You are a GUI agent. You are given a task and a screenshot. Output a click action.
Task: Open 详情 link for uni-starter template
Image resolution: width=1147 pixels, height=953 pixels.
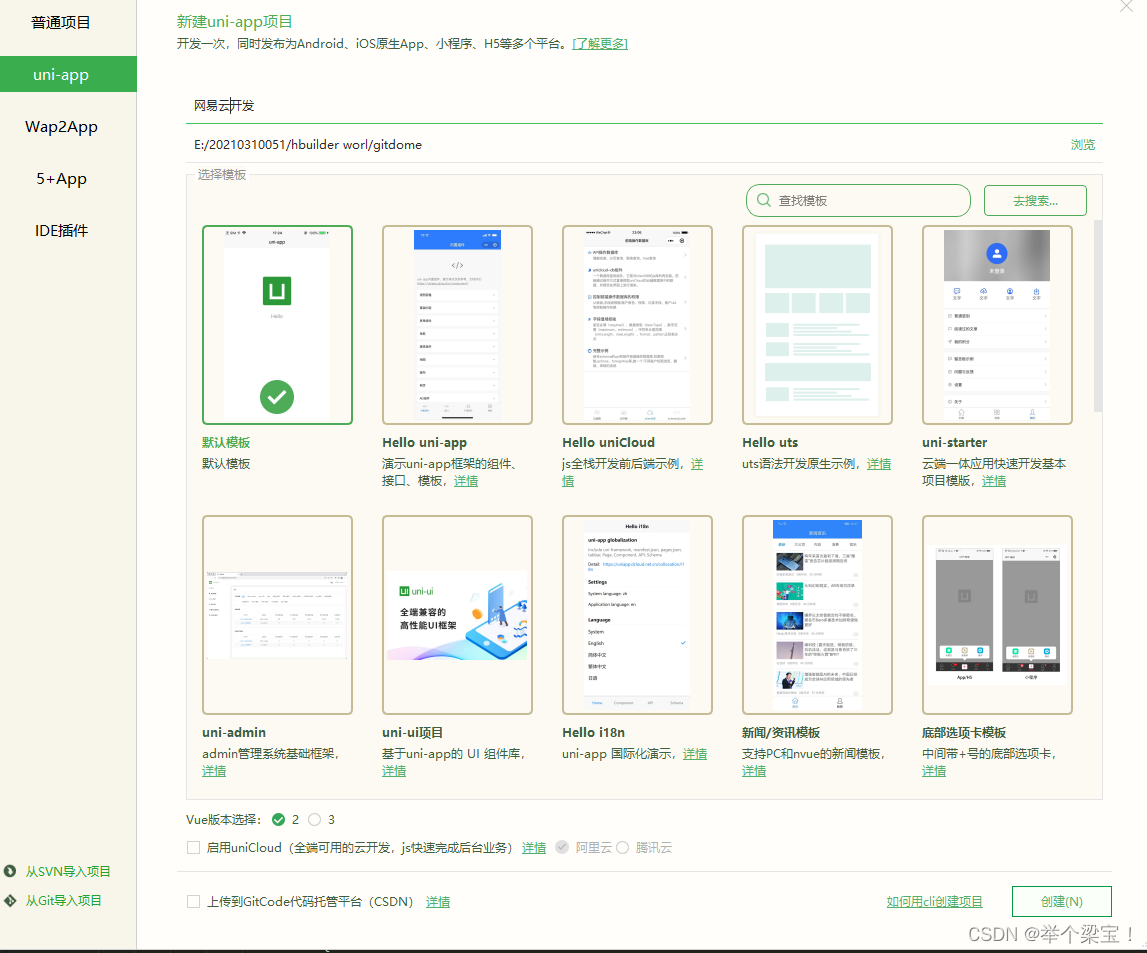993,481
